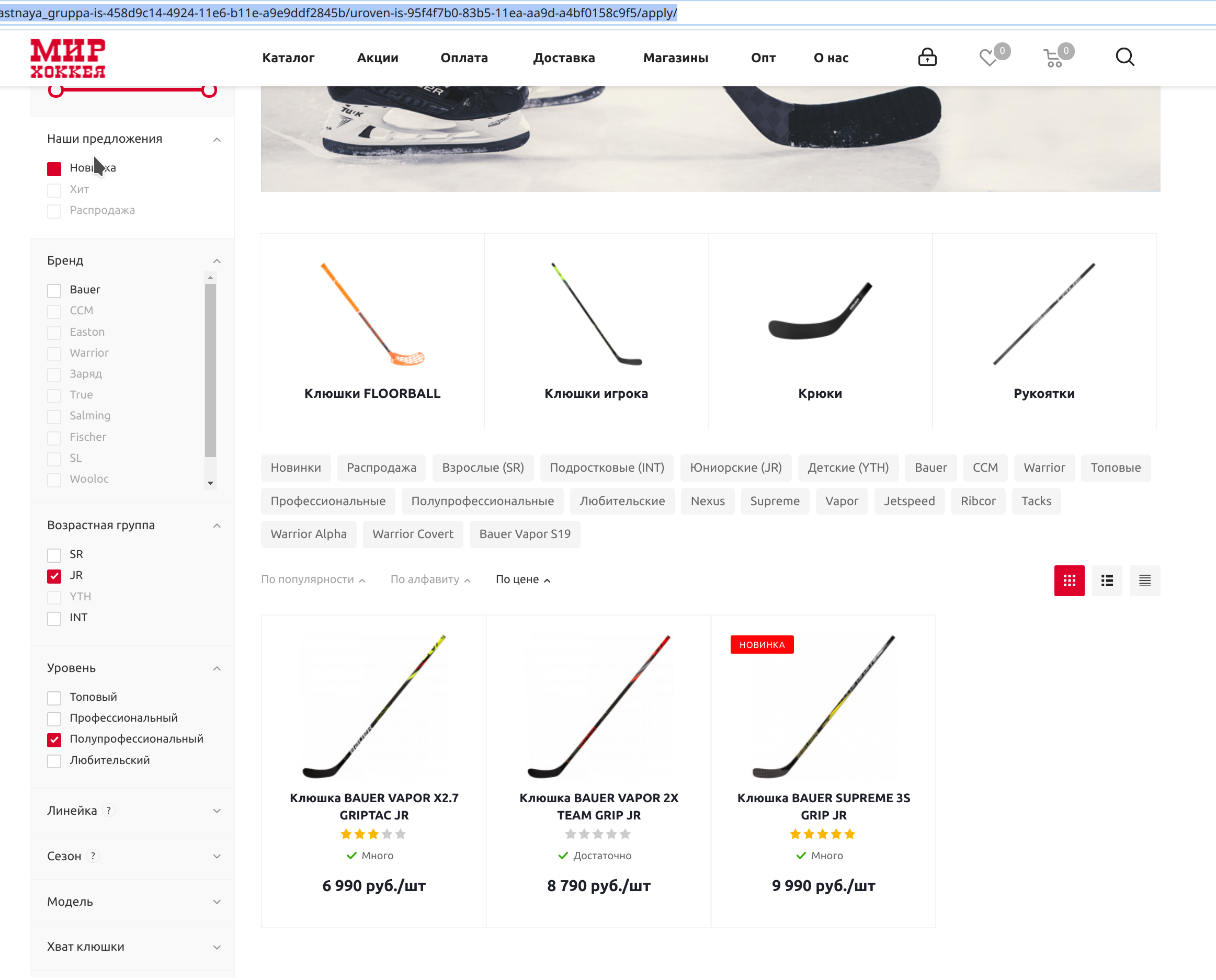This screenshot has height=980, width=1216.
Task: Click the Мир Хоккея logo
Action: [x=68, y=58]
